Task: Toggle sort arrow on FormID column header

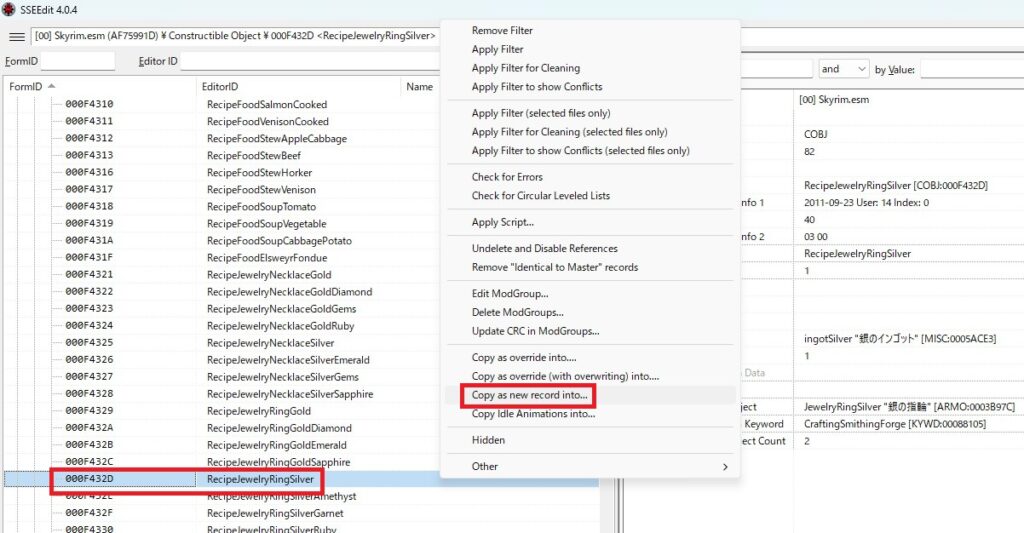Action: coord(51,87)
